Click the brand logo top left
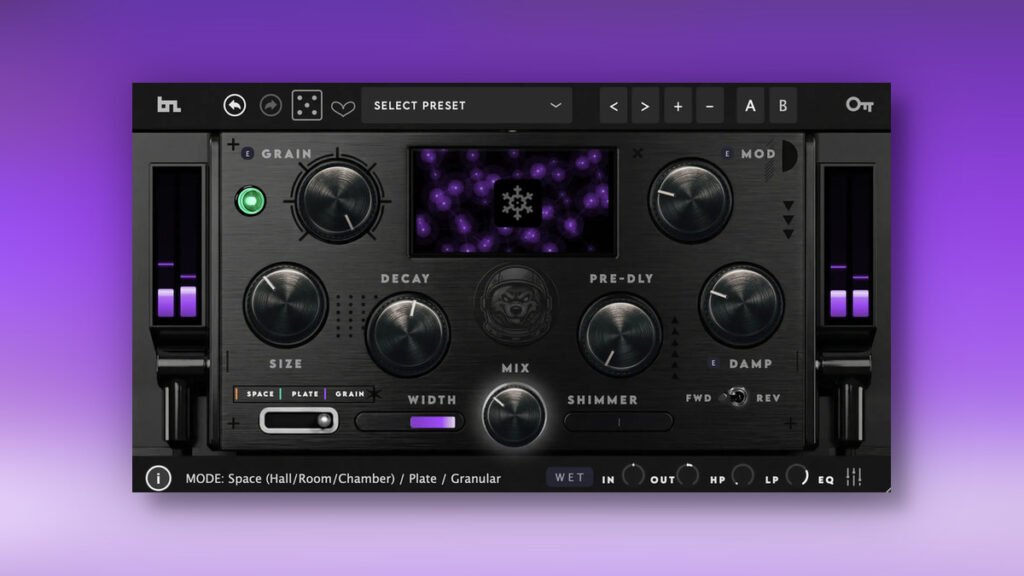The height and width of the screenshot is (576, 1024). coord(168,104)
